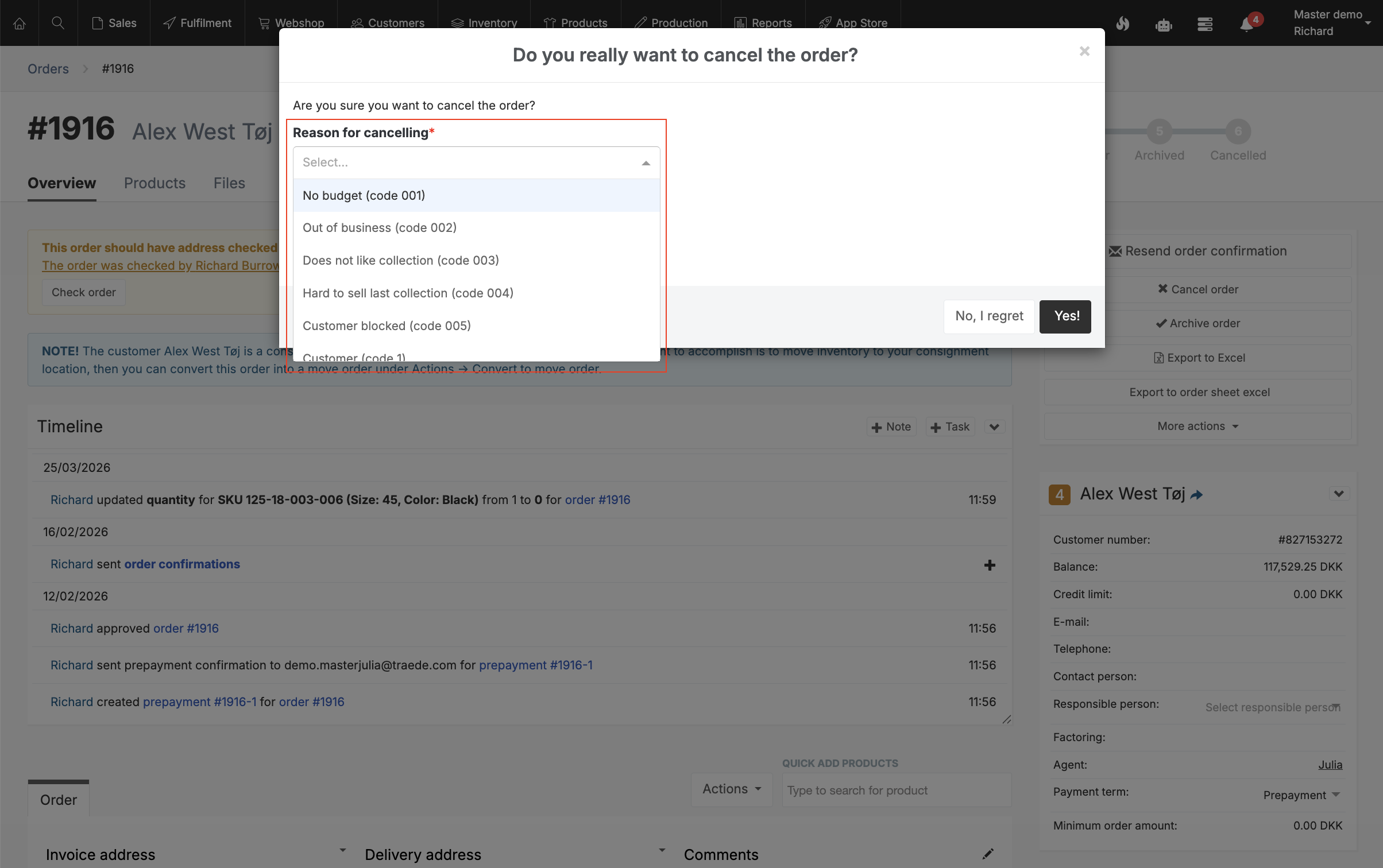
Task: Switch to the Products tab
Action: pyautogui.click(x=154, y=183)
